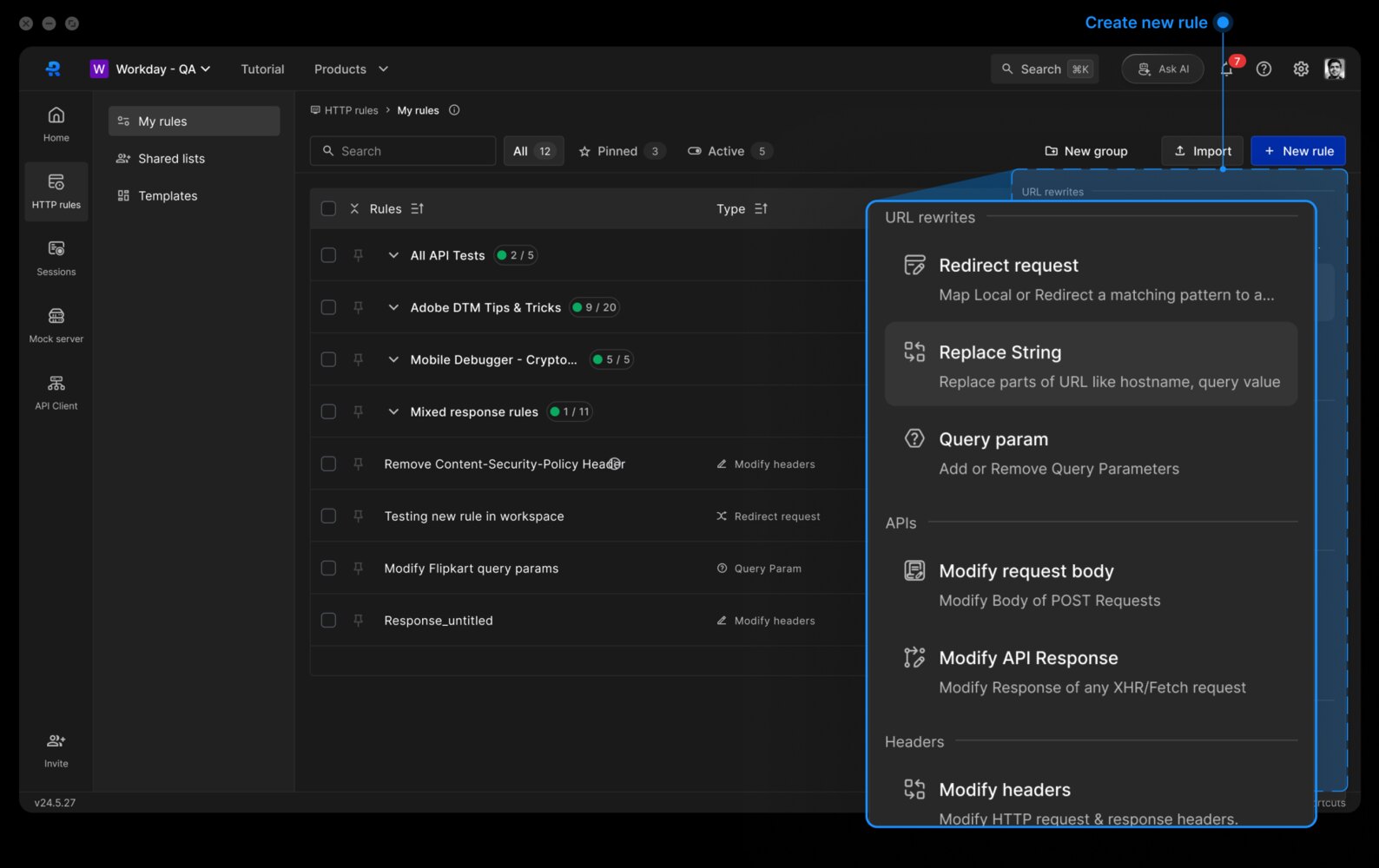This screenshot has height=868, width=1379.
Task: Open the settings gear icon
Action: pos(1300,69)
